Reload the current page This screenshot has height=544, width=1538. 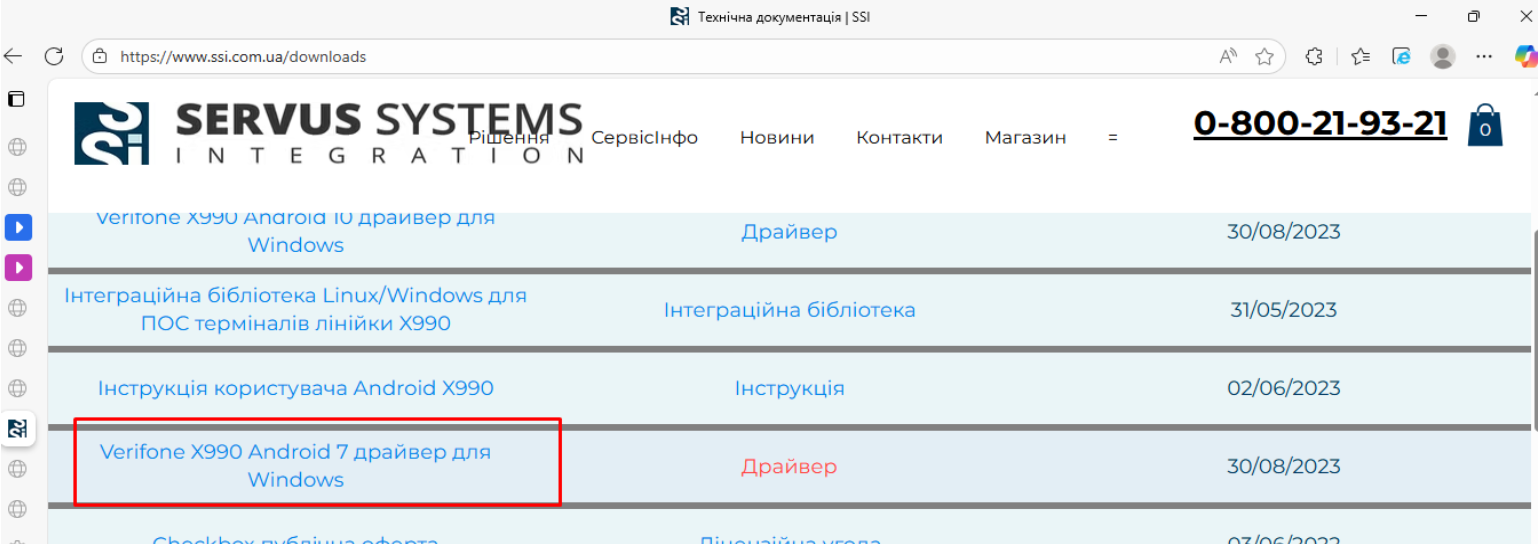coord(54,56)
